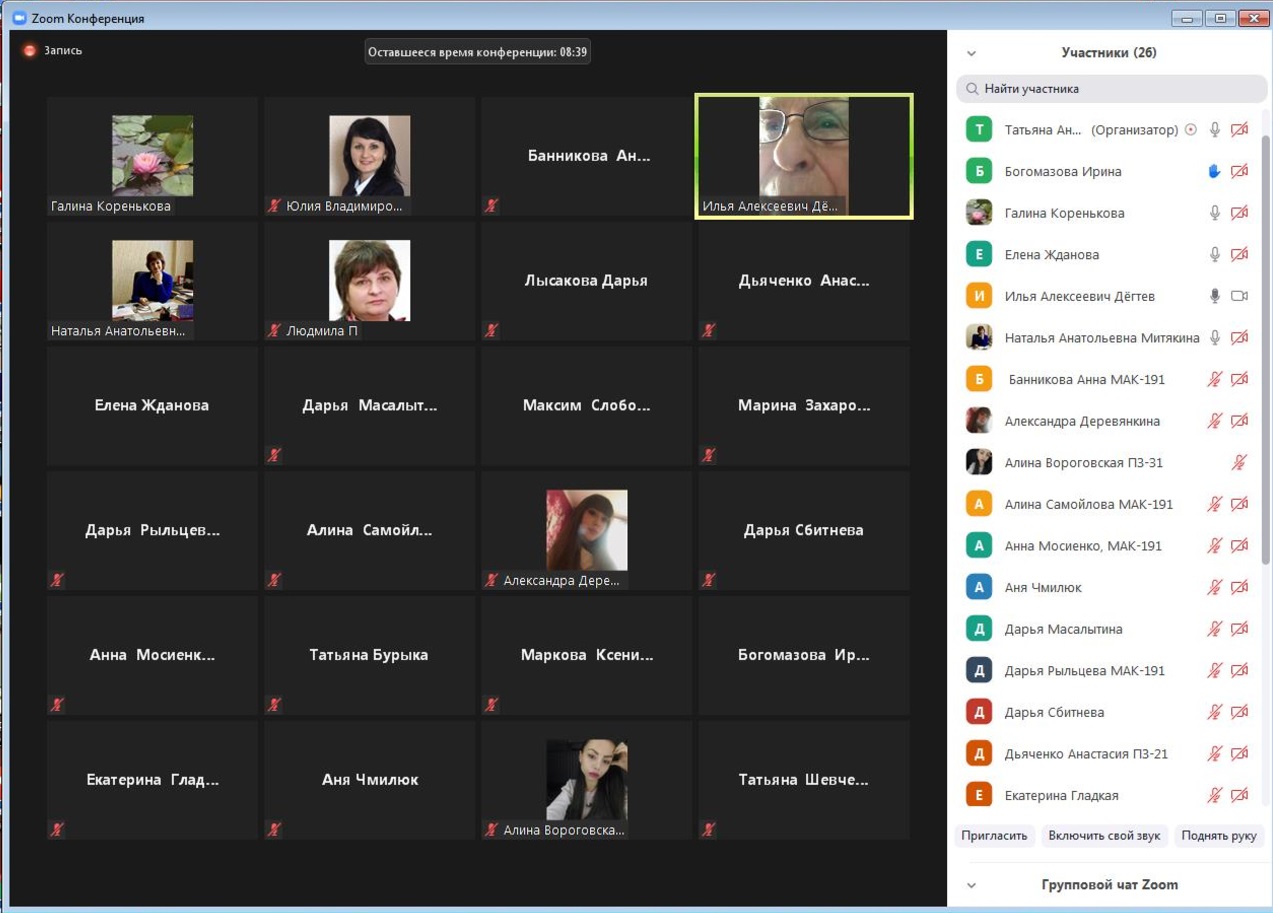Click Александра Деревянкина's avatar in participants list

(979, 421)
